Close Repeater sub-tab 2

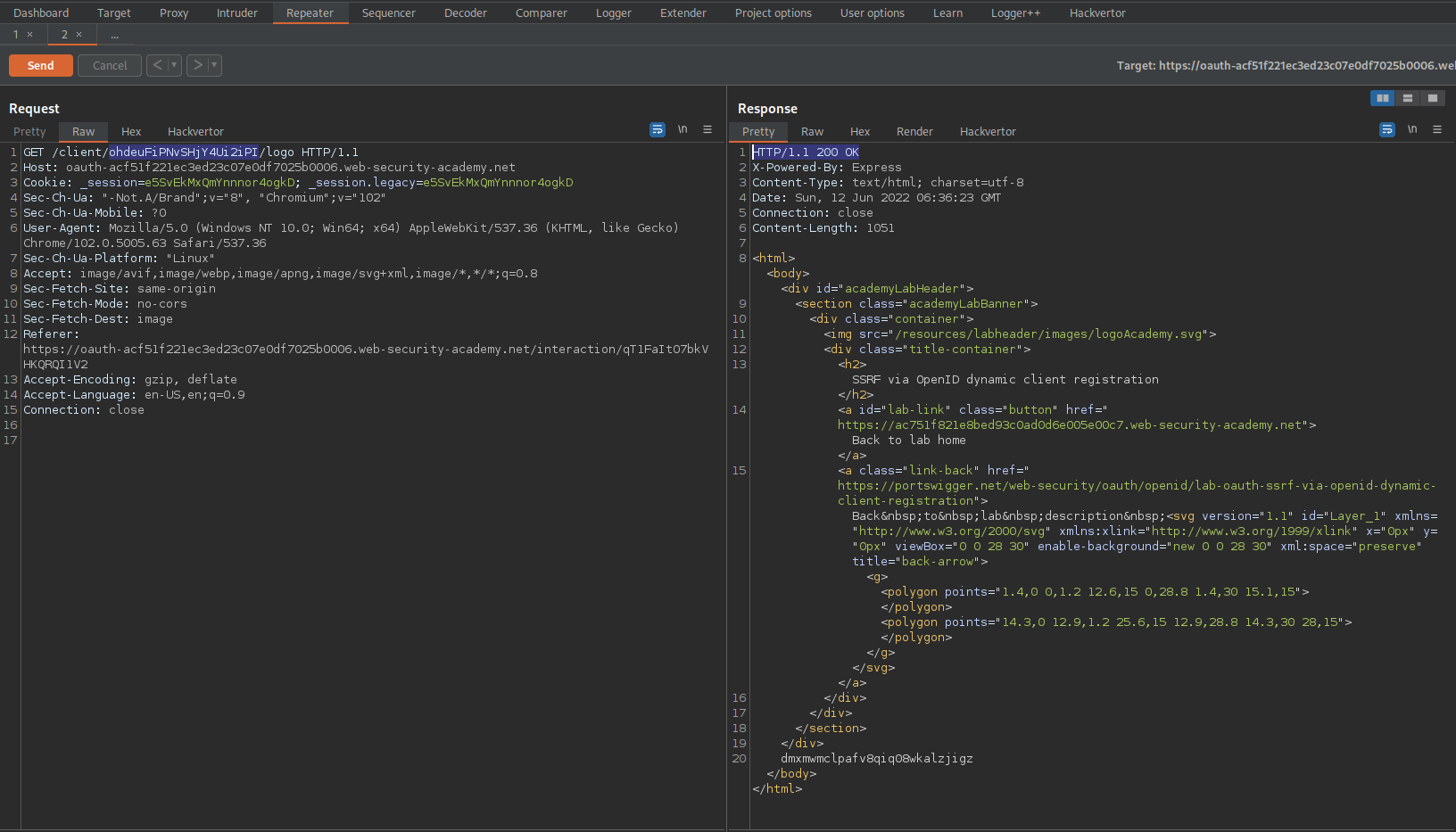click(x=79, y=35)
